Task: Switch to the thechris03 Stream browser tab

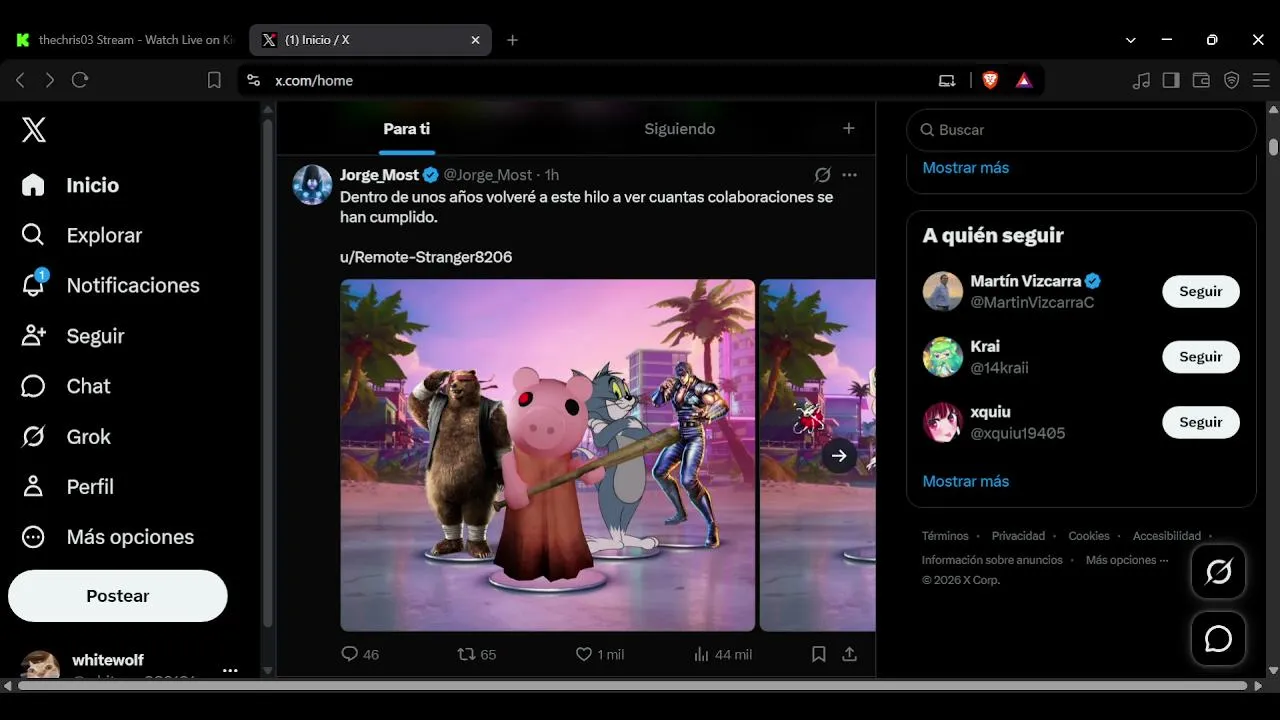Action: [125, 40]
